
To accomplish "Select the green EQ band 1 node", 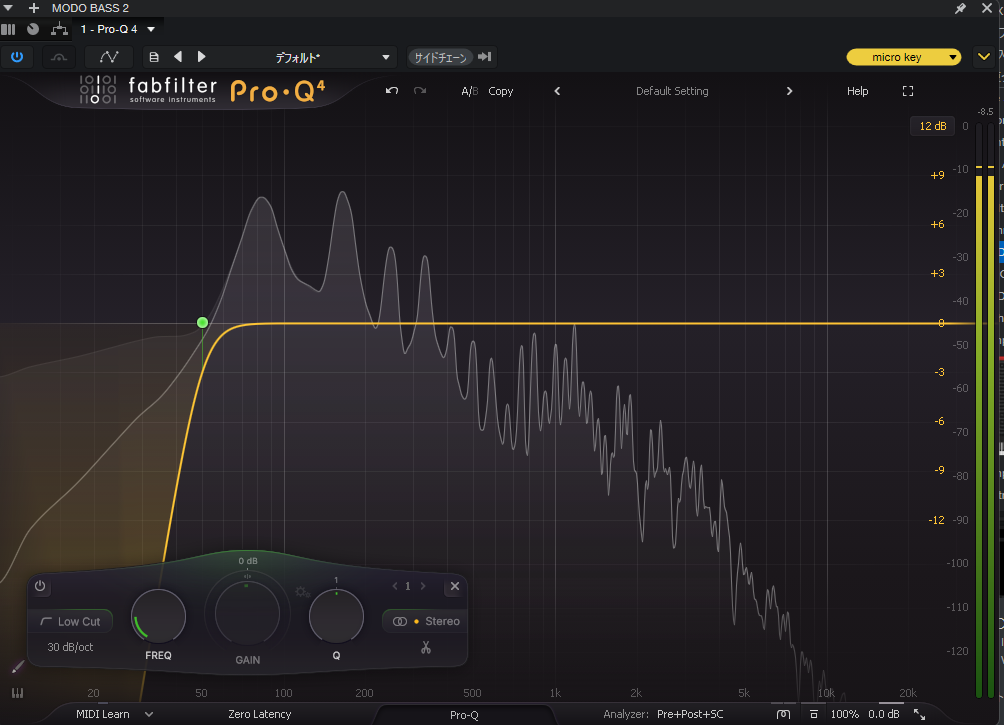I will tap(203, 322).
